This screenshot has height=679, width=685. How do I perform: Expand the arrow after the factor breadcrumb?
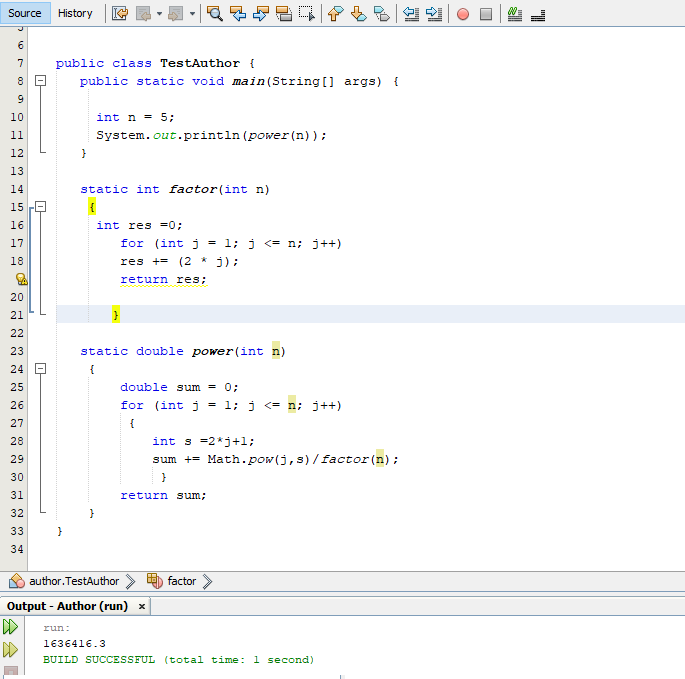[208, 582]
